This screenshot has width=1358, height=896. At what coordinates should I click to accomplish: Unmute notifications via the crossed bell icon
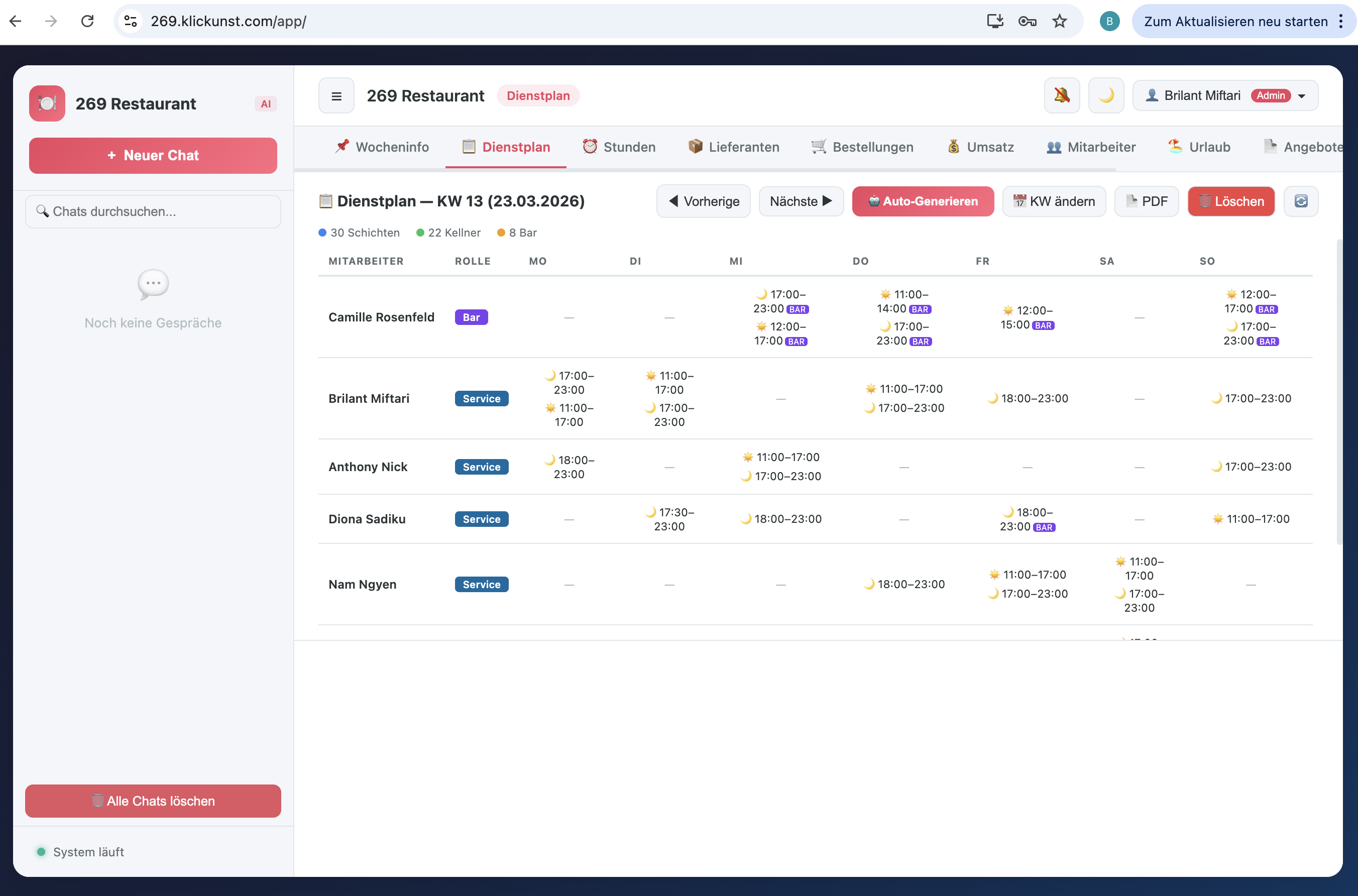1062,95
